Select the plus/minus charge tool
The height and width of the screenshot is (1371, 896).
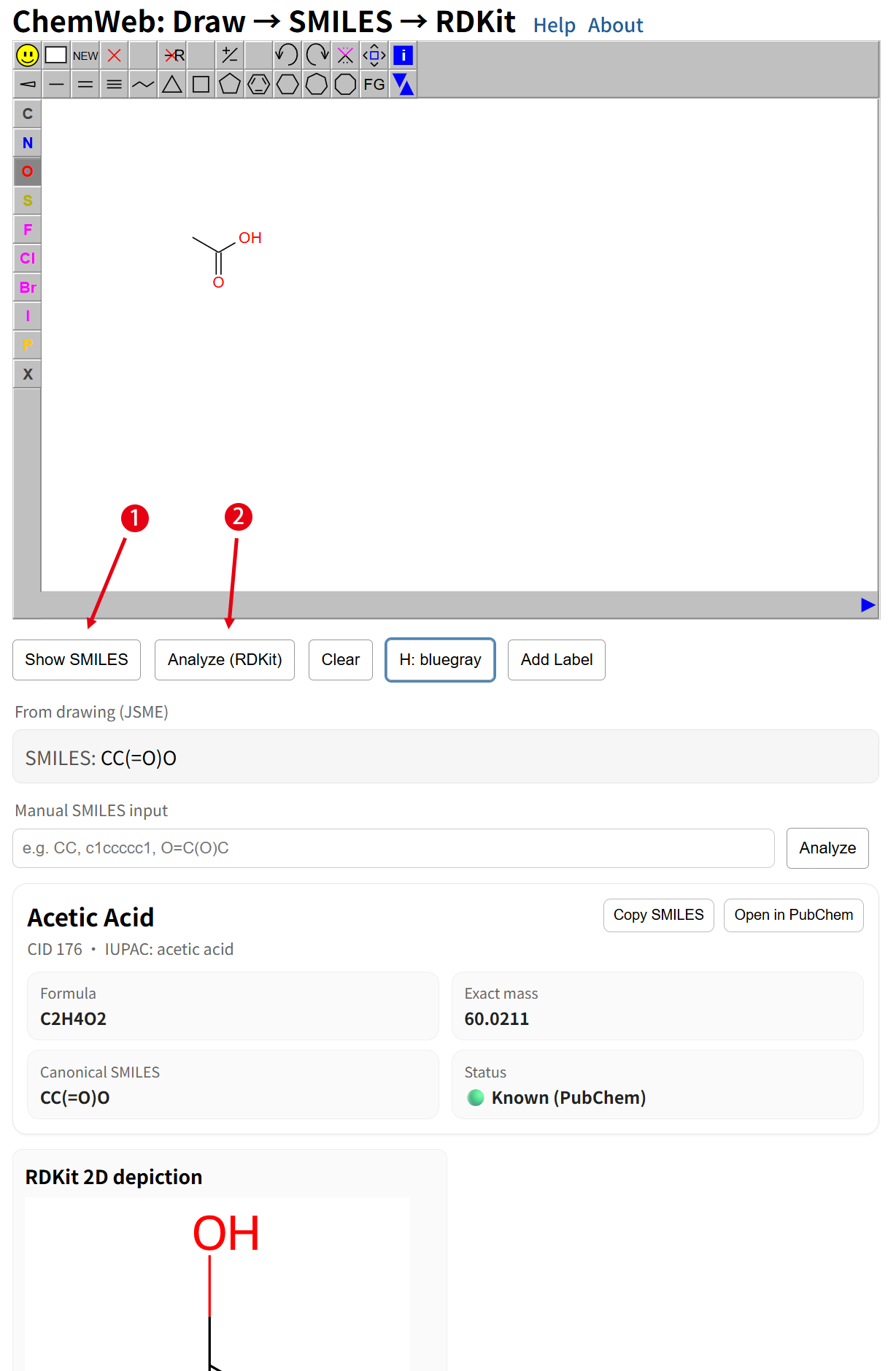click(x=230, y=55)
